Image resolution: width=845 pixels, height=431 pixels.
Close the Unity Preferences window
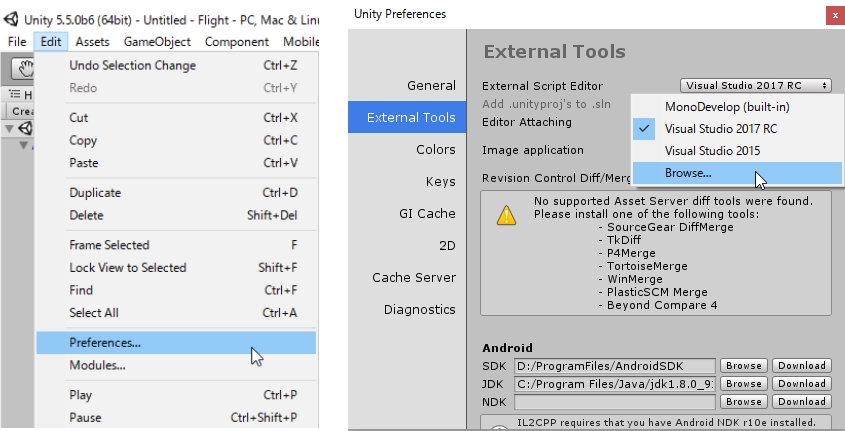(835, 16)
